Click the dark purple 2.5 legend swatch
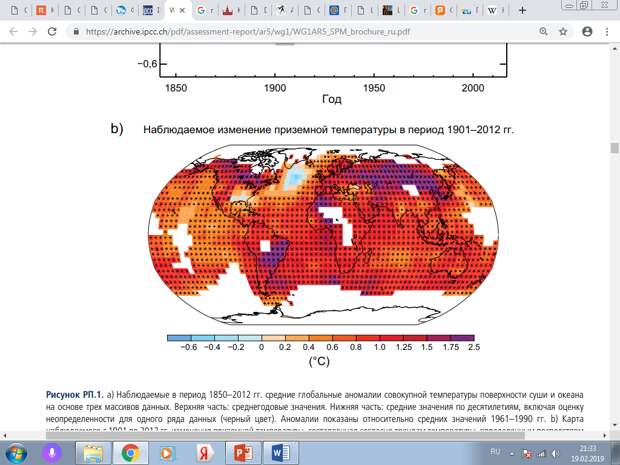This screenshot has width=620, height=465. (462, 338)
